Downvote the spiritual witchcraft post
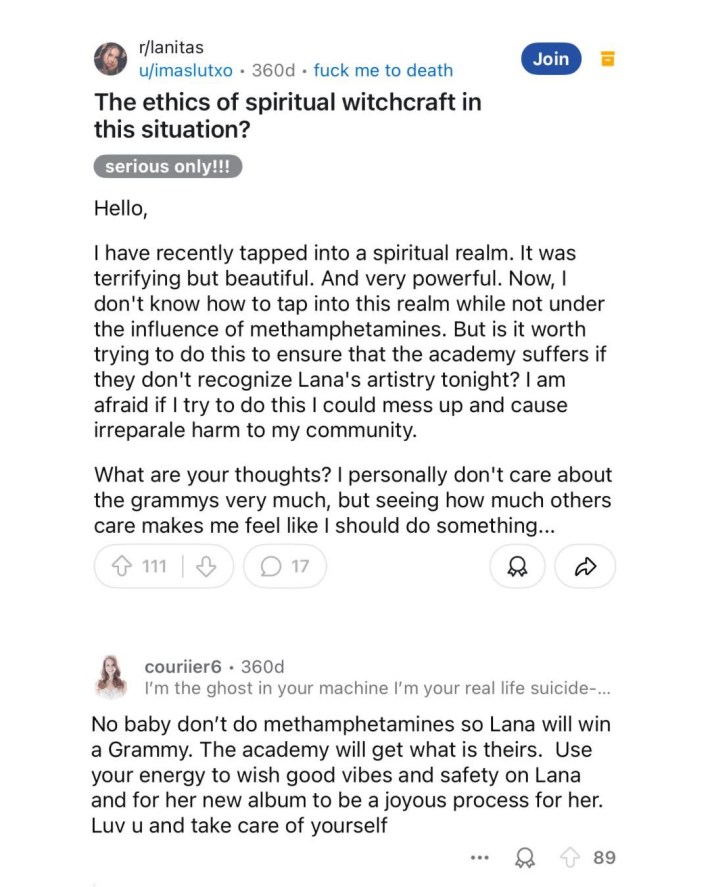The width and height of the screenshot is (710, 887). pyautogui.click(x=207, y=567)
